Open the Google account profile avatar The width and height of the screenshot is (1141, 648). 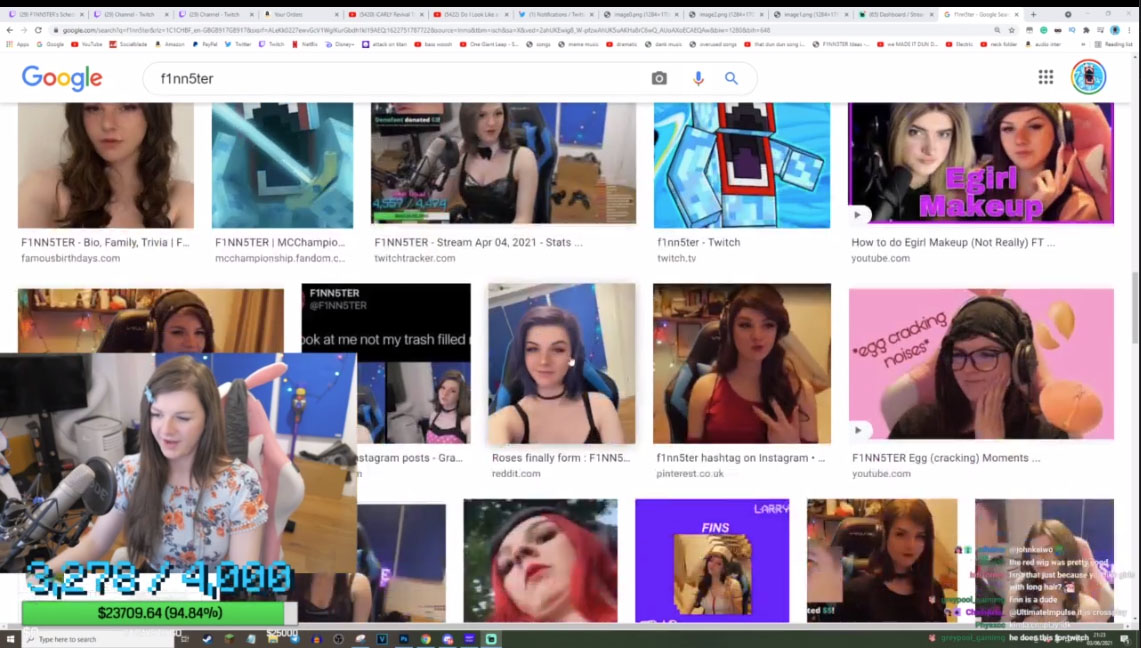coord(1088,76)
